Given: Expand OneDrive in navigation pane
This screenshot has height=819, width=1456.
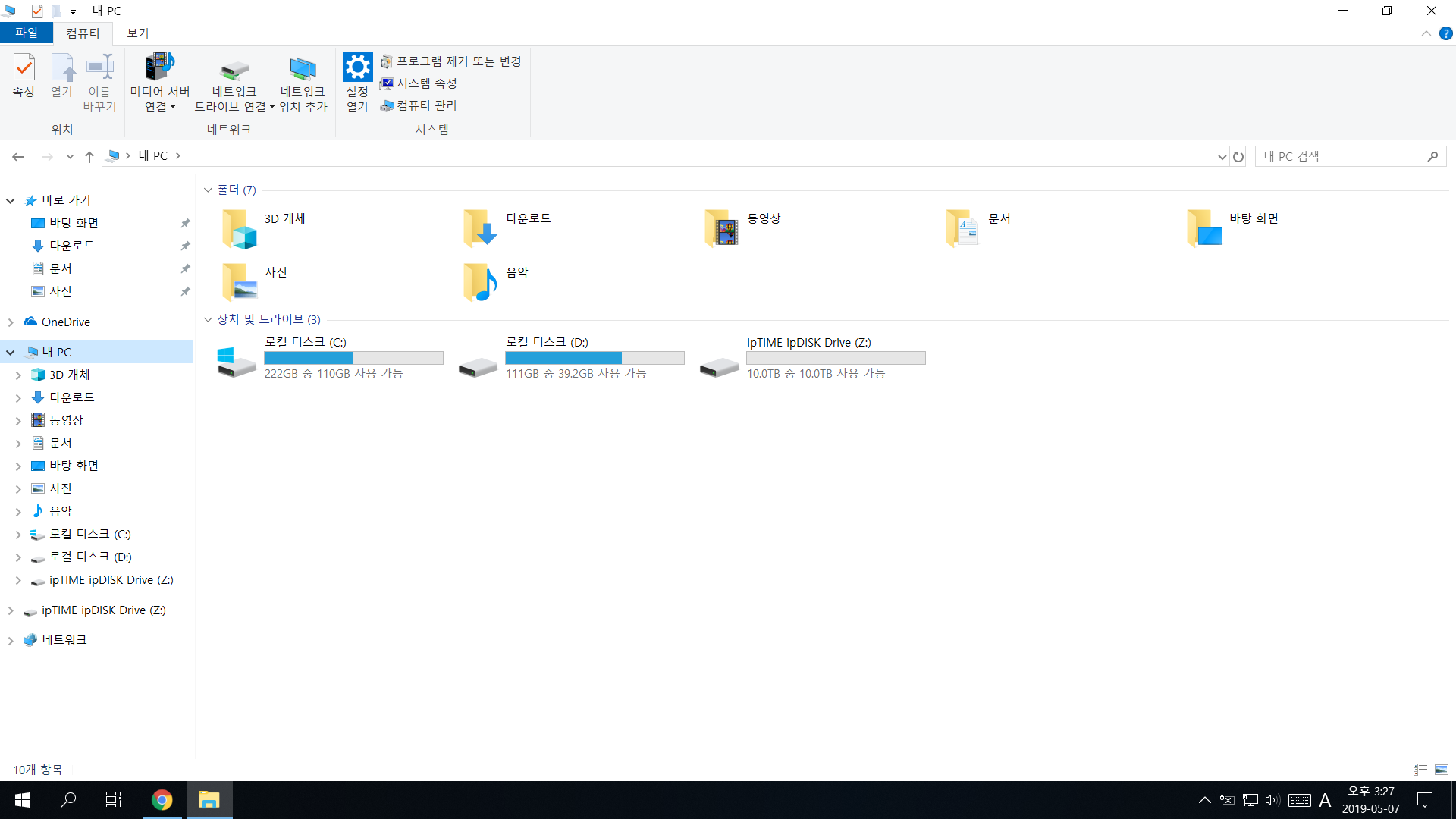Looking at the screenshot, I should pos(11,322).
